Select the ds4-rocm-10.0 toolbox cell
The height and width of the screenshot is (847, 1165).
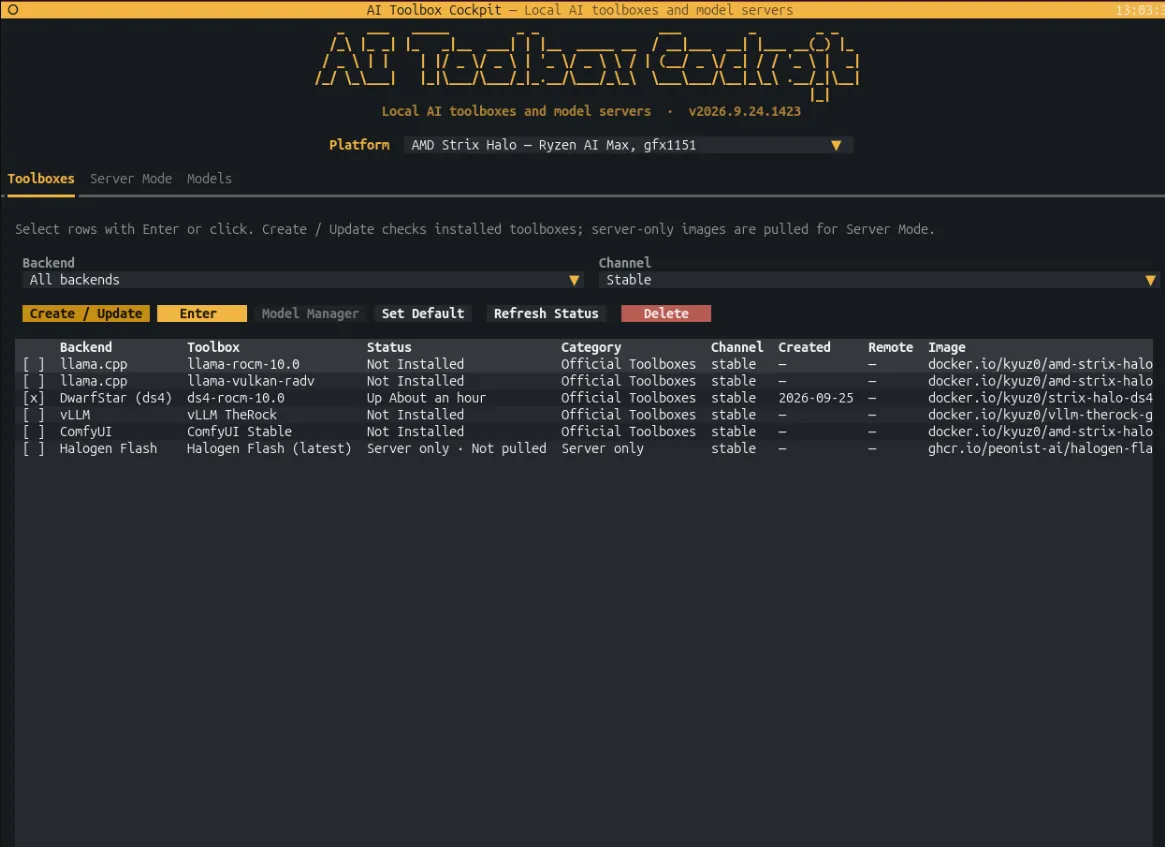pyautogui.click(x=236, y=398)
